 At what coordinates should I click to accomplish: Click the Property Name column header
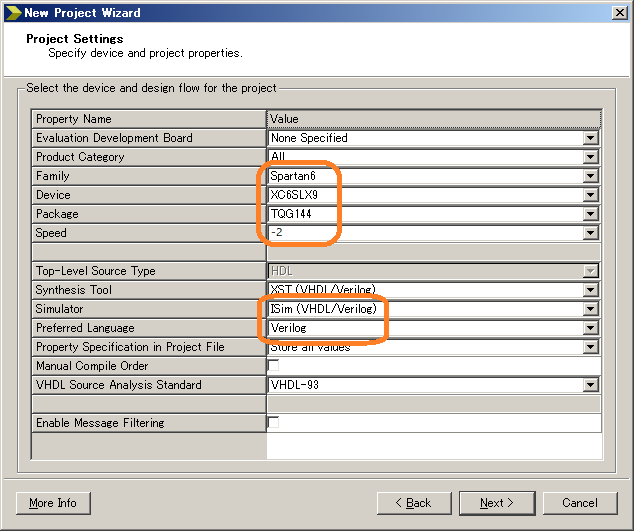(148, 119)
